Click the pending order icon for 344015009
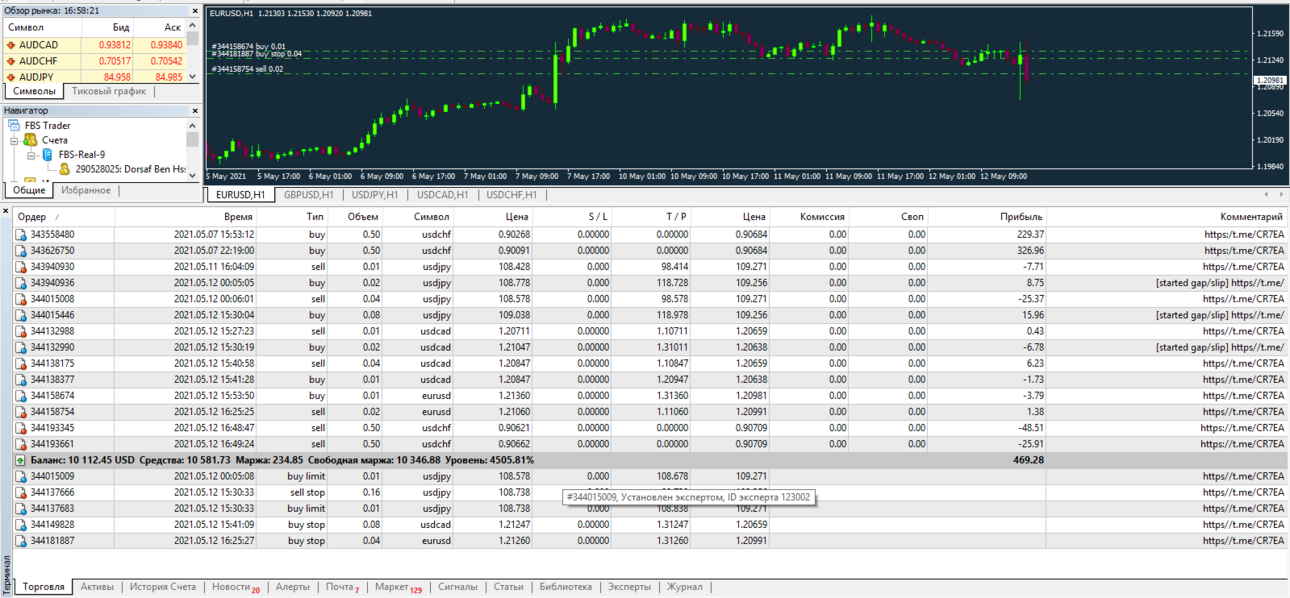Viewport: 1290px width, 598px height. [22, 476]
